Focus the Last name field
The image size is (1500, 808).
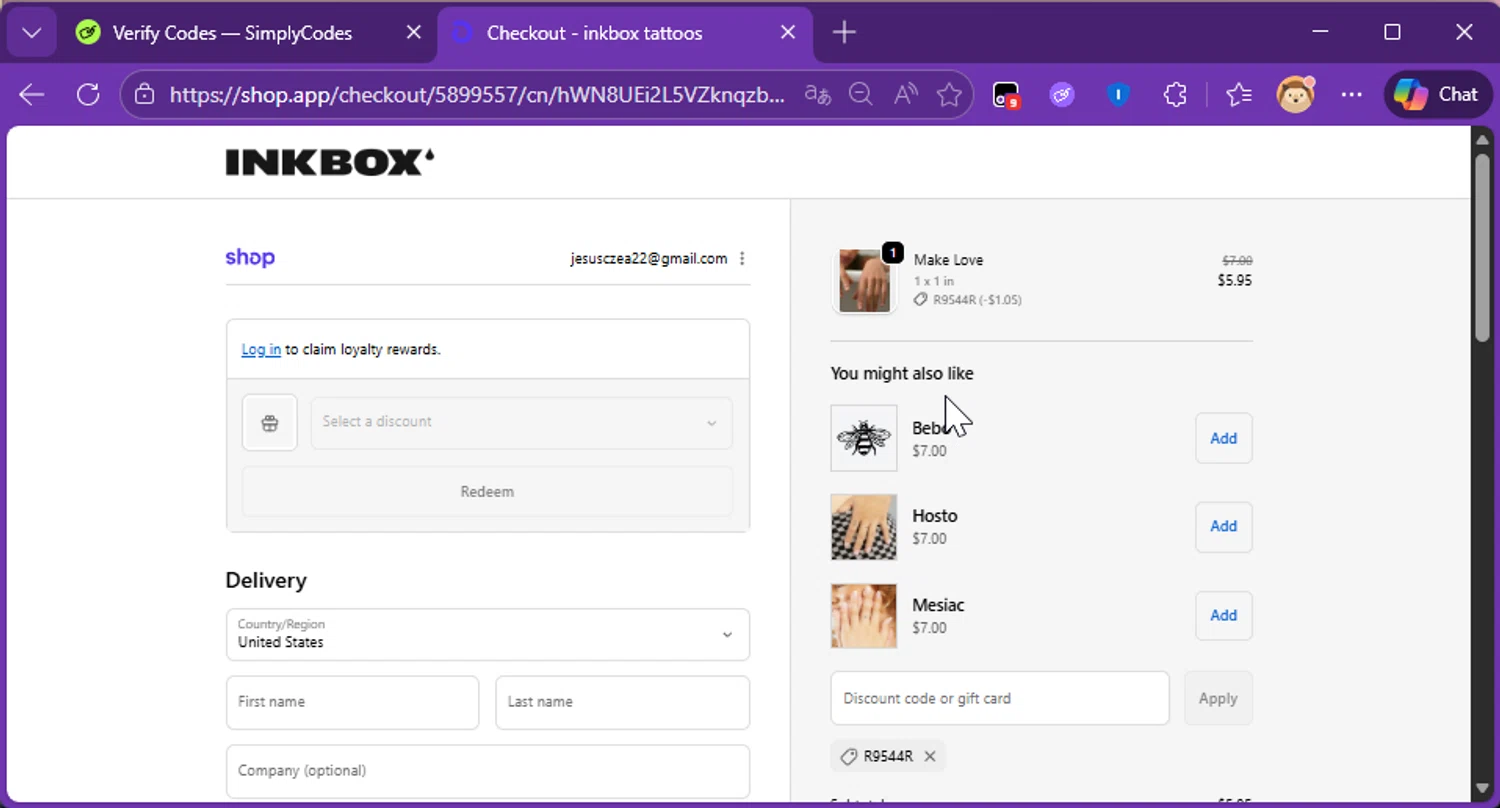(623, 702)
